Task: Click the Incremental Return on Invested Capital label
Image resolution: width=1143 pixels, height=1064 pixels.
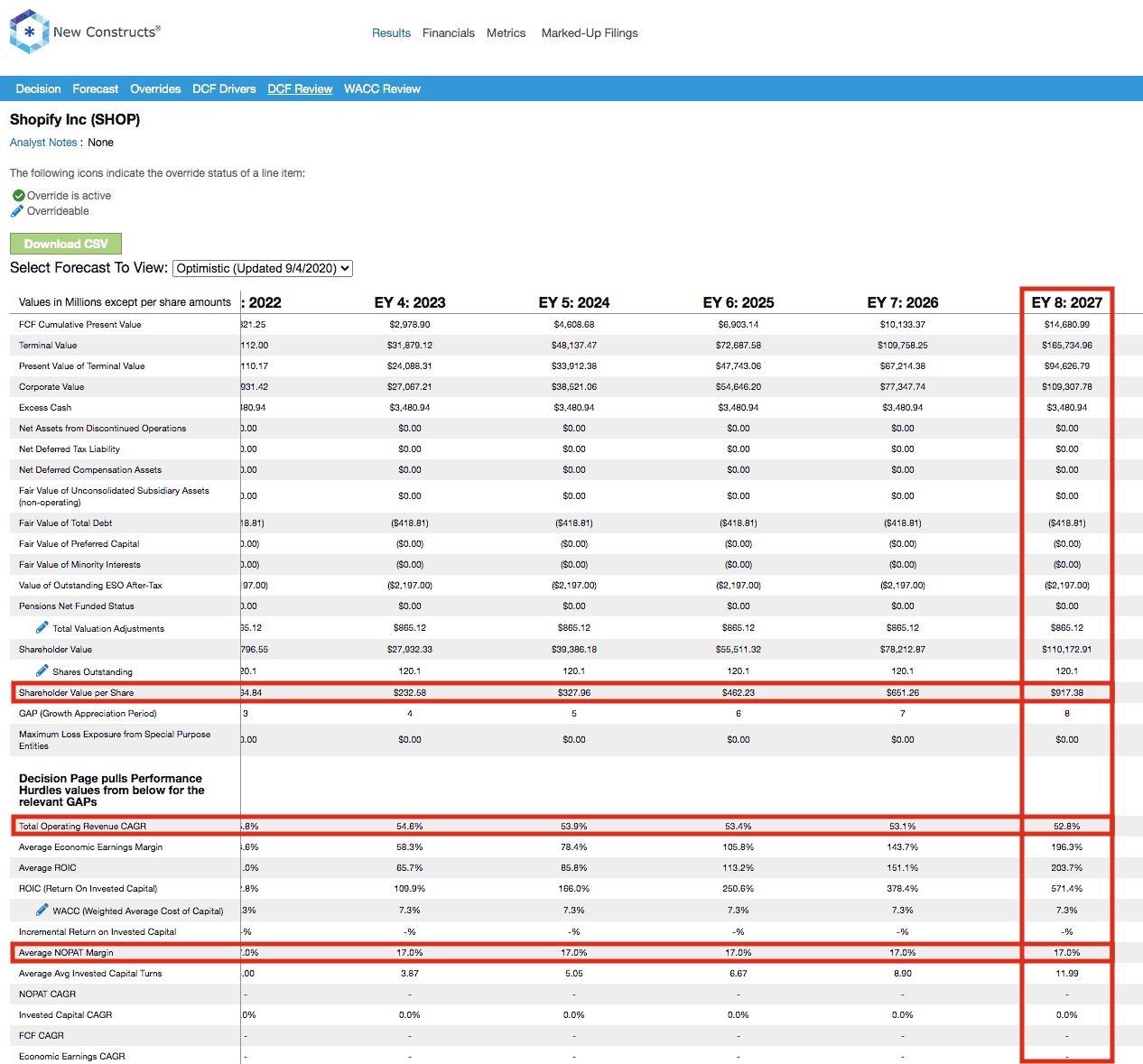Action: [x=98, y=931]
